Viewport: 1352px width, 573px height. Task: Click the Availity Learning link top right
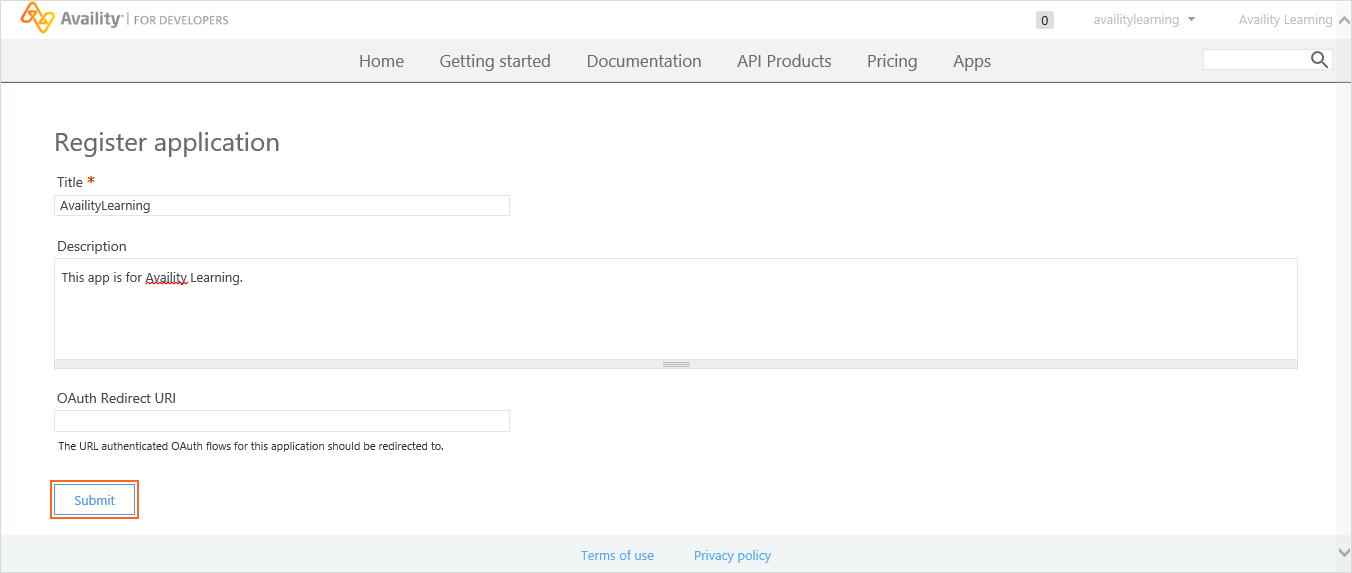pos(1285,20)
